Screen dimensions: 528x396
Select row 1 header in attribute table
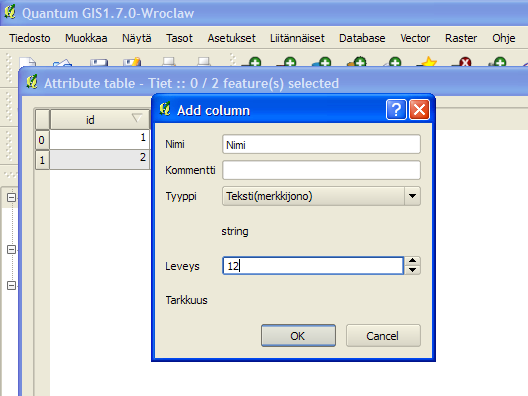point(42,160)
